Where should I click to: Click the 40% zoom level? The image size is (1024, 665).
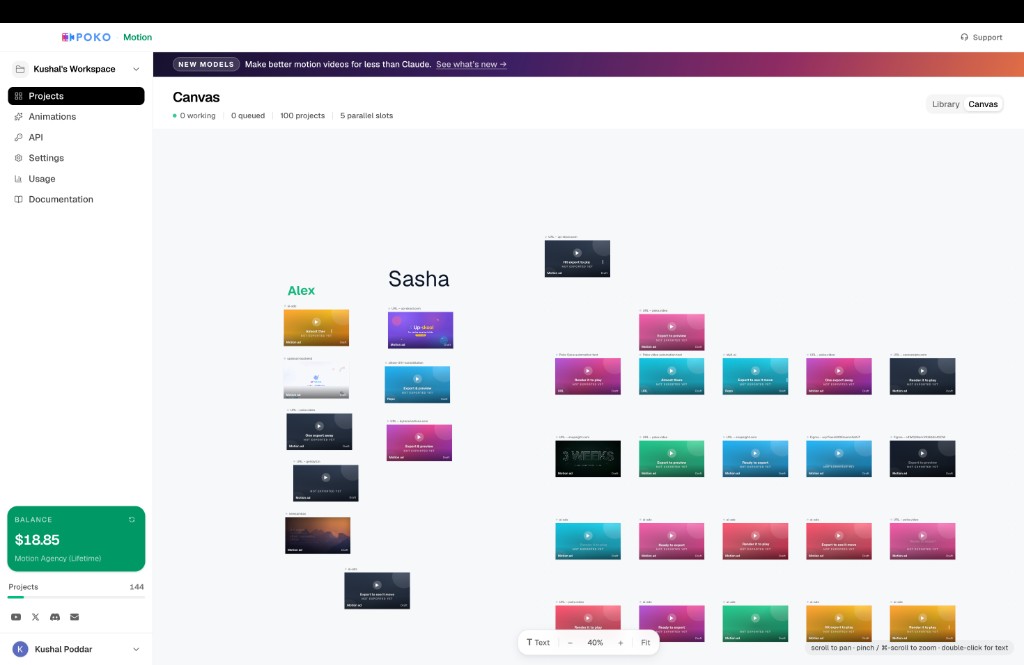coord(595,643)
